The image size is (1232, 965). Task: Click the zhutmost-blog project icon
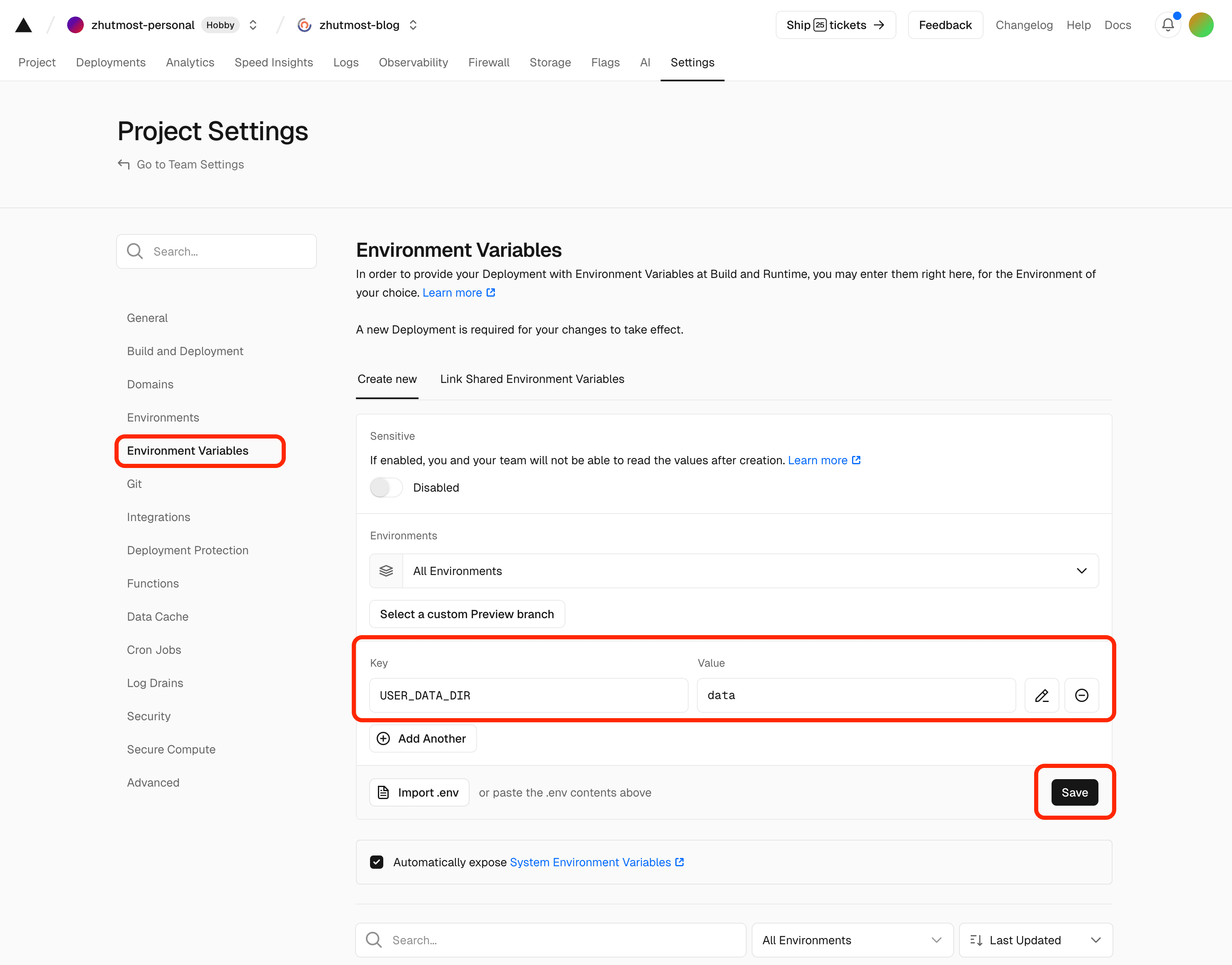coord(304,25)
